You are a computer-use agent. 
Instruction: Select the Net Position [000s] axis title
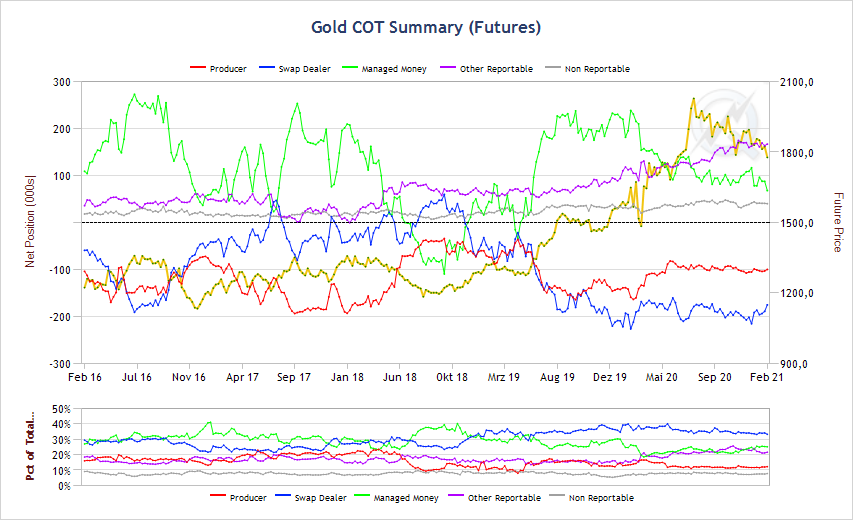30,223
